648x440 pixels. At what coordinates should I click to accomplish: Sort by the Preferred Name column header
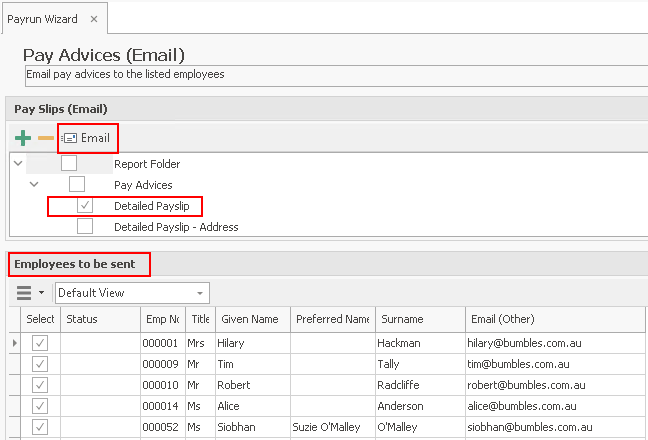[x=333, y=319]
